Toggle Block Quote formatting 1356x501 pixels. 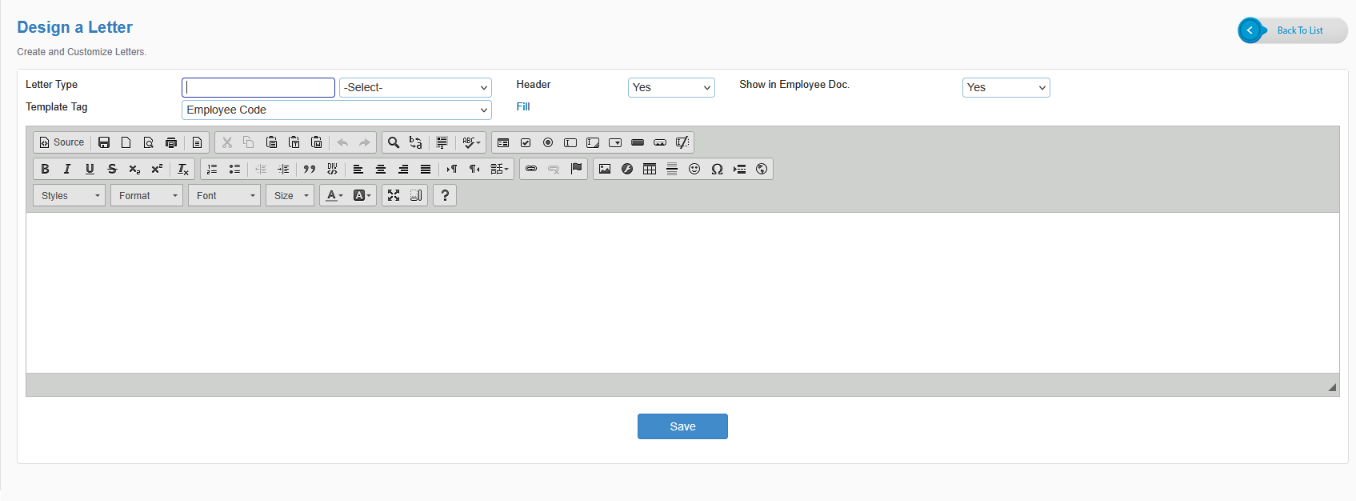click(309, 169)
